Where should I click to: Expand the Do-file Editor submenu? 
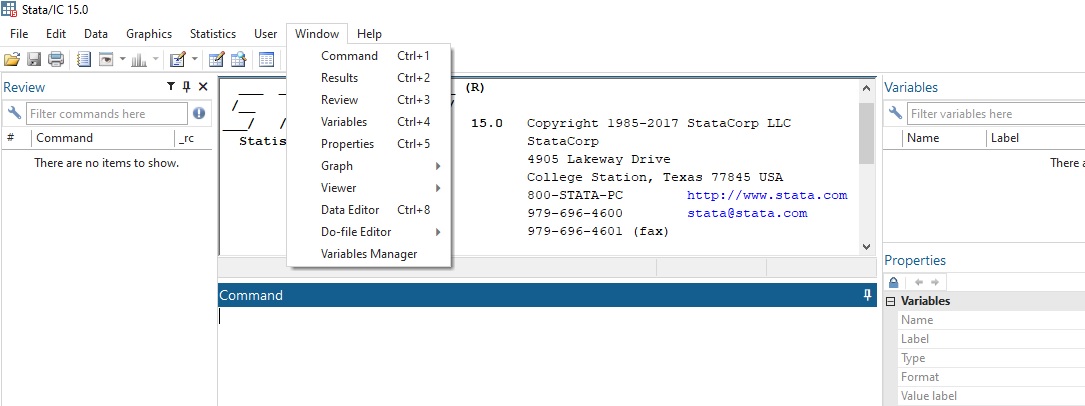point(369,232)
